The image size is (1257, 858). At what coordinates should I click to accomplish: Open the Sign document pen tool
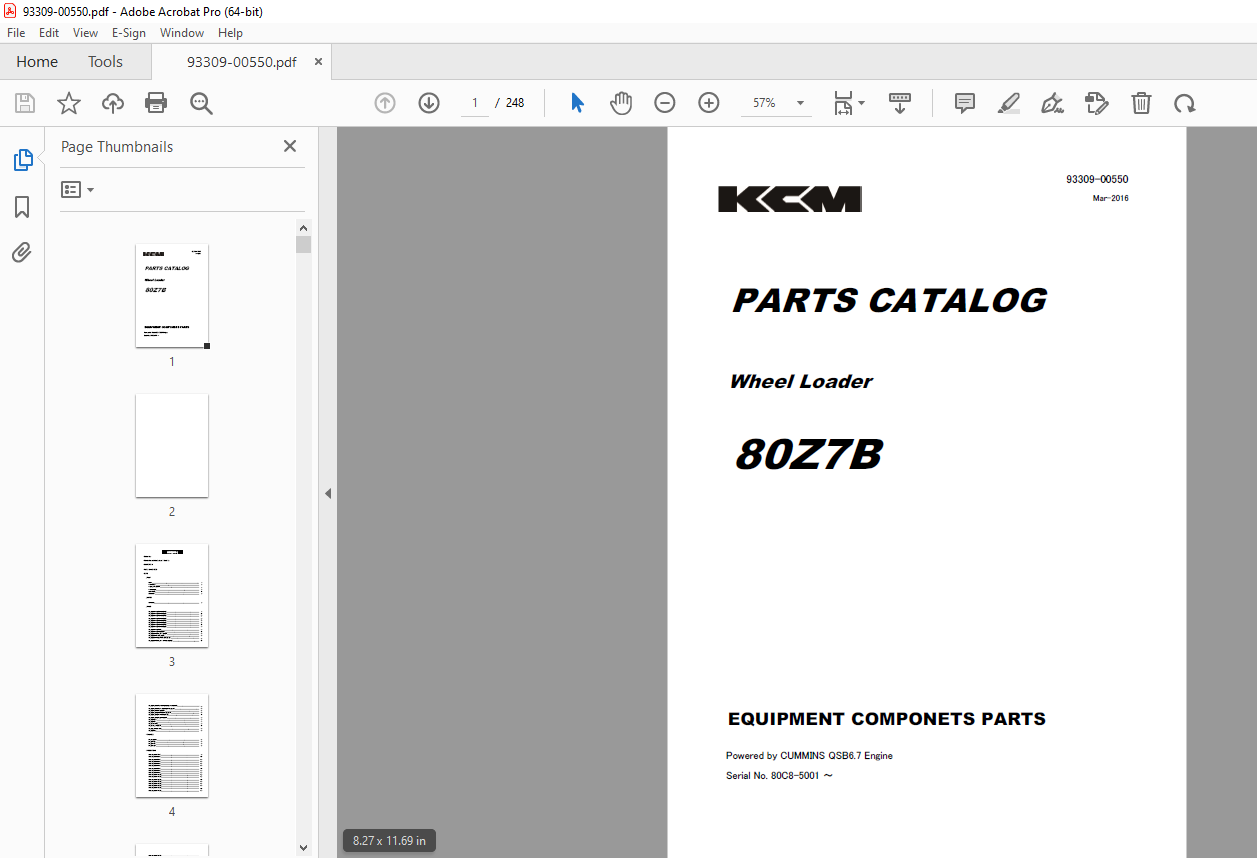(x=1052, y=103)
